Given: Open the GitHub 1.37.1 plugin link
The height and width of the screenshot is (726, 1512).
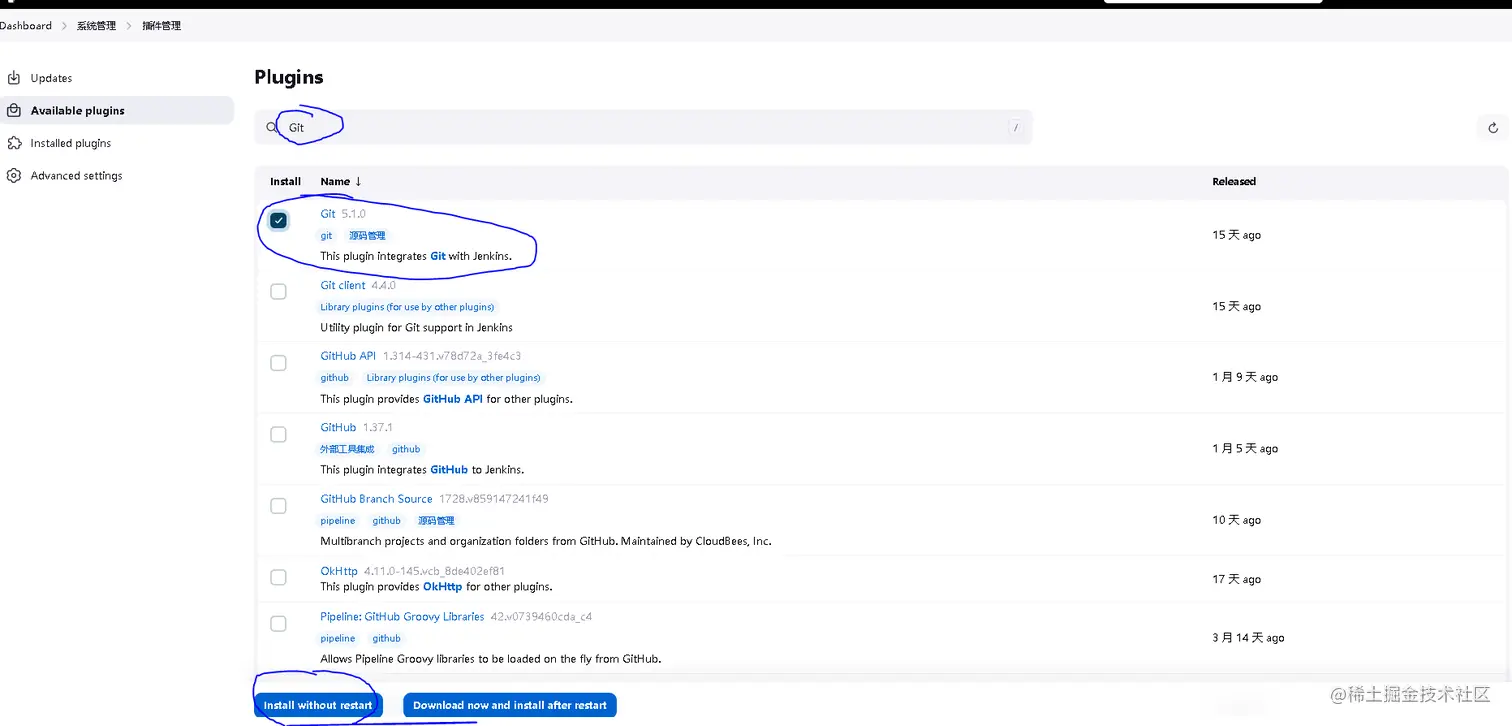Looking at the screenshot, I should 338,427.
